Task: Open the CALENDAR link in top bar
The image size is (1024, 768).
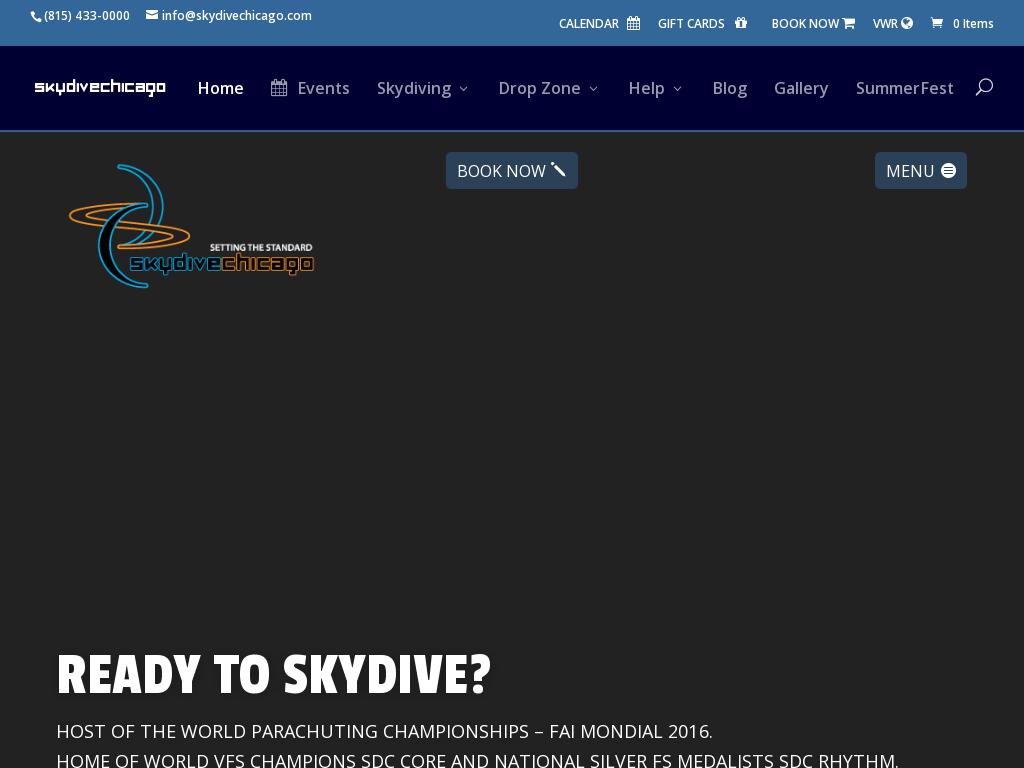Action: point(599,24)
